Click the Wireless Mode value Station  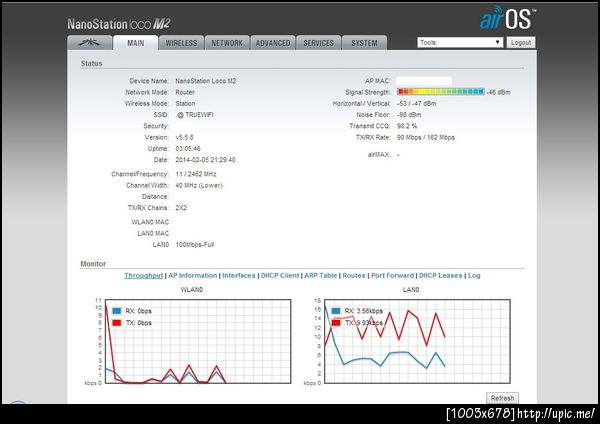[185, 104]
